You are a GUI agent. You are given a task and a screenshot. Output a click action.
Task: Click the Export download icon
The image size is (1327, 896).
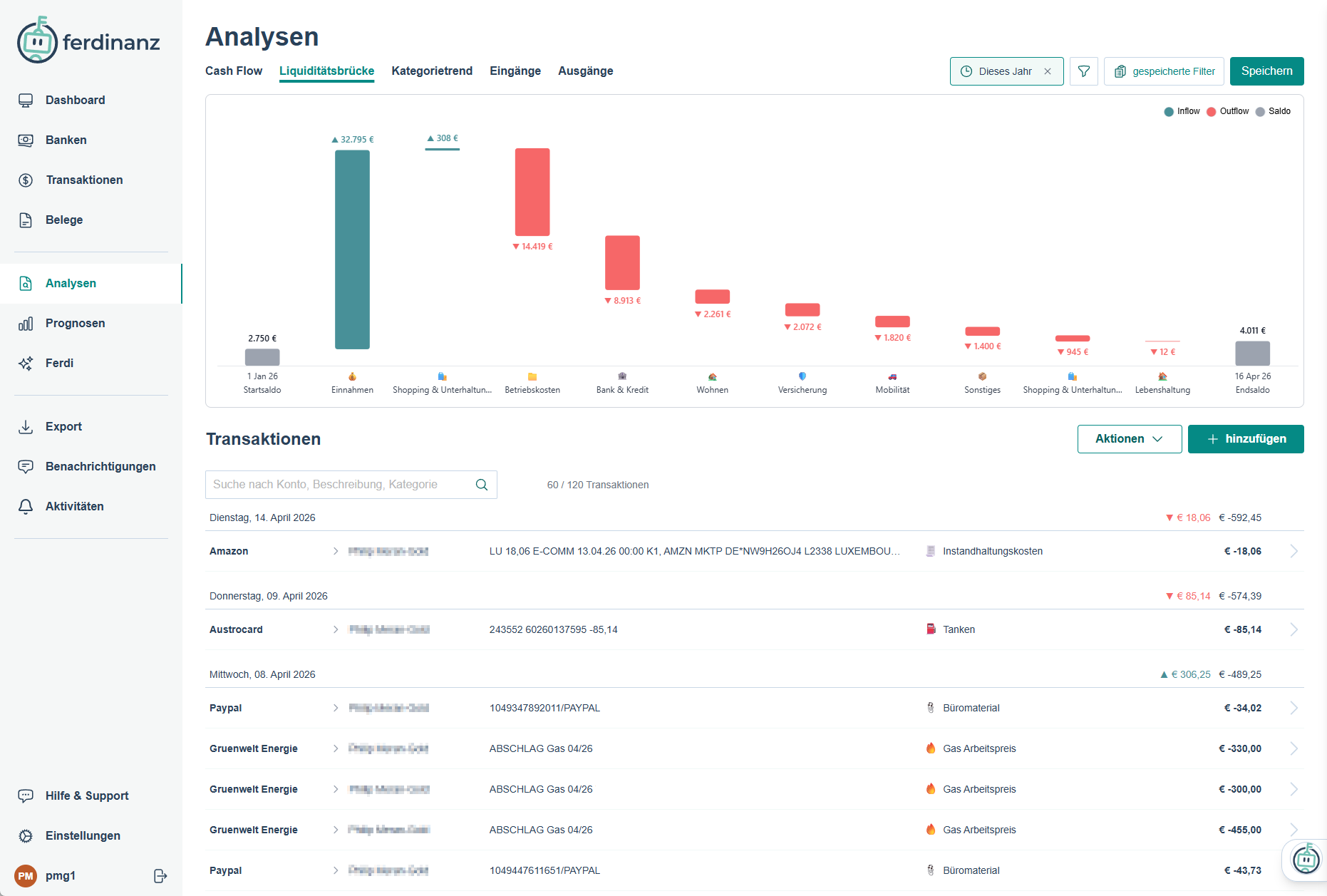[26, 427]
